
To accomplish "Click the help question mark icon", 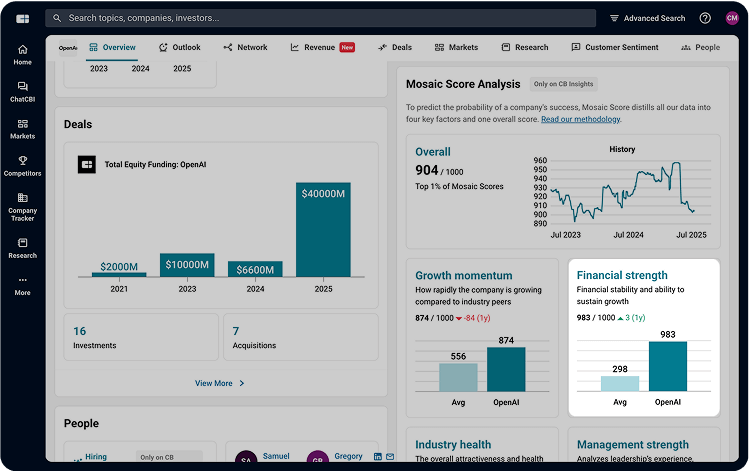I will tap(705, 18).
